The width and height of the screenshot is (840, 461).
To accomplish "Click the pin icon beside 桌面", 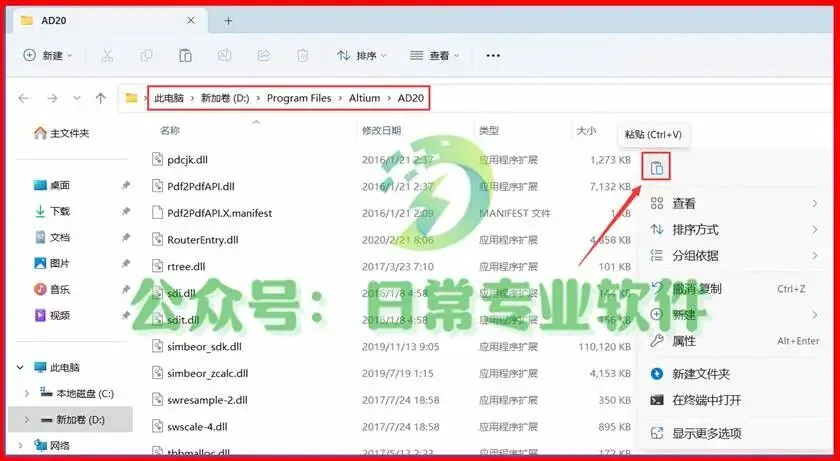I will coord(126,185).
